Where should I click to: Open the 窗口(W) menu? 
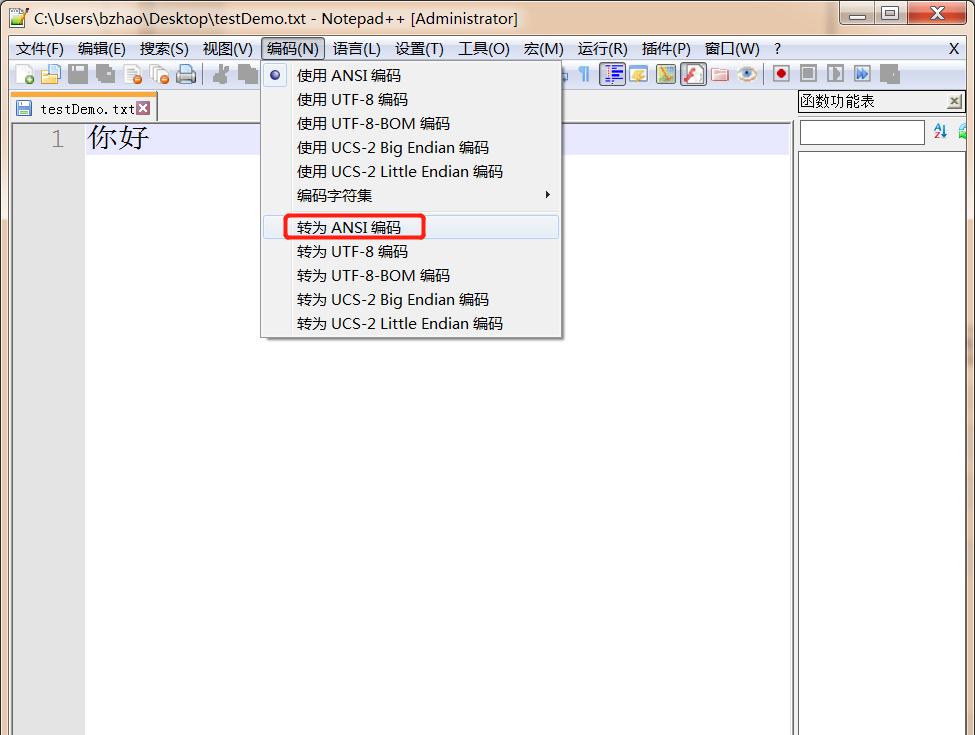[x=732, y=49]
